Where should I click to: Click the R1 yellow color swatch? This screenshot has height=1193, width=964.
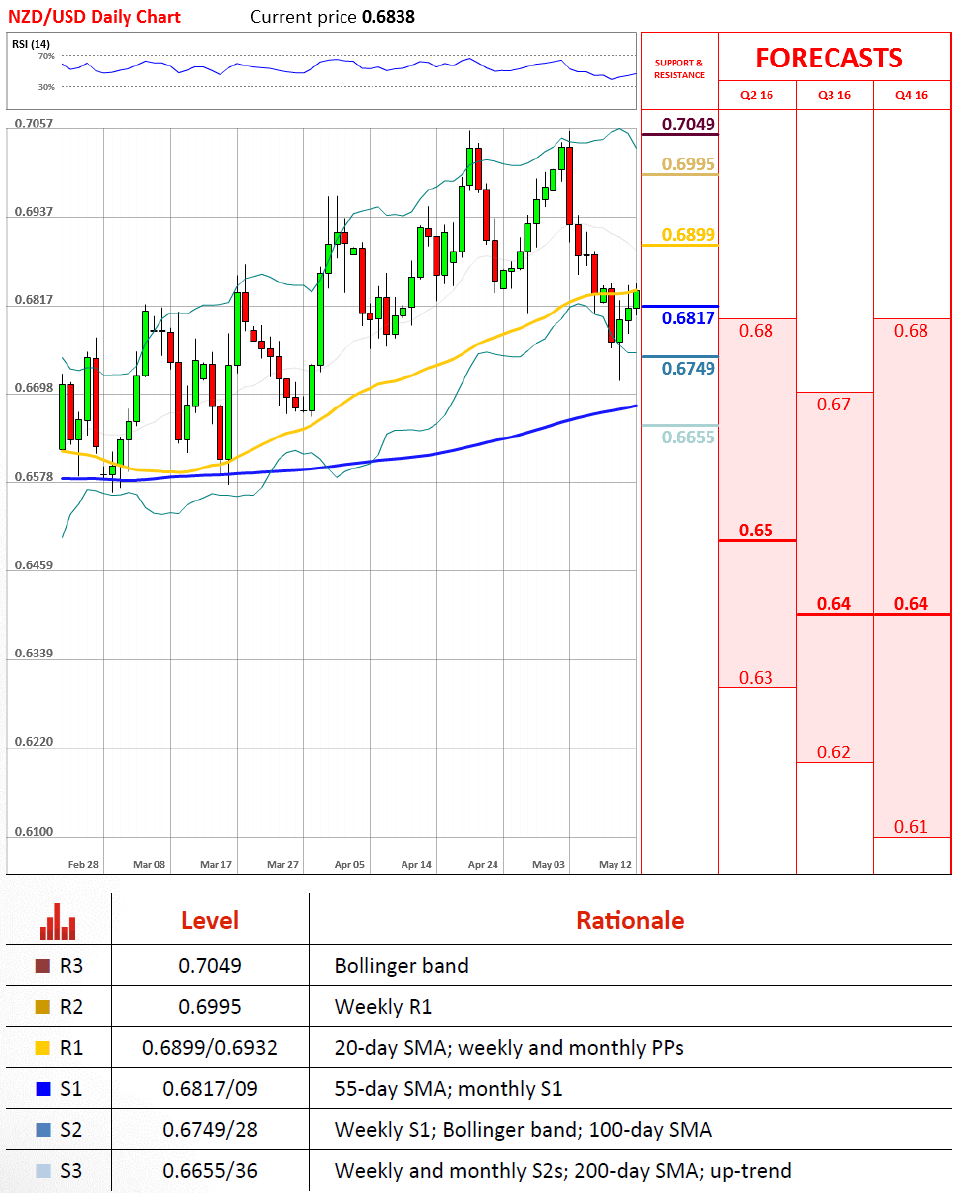click(42, 1048)
